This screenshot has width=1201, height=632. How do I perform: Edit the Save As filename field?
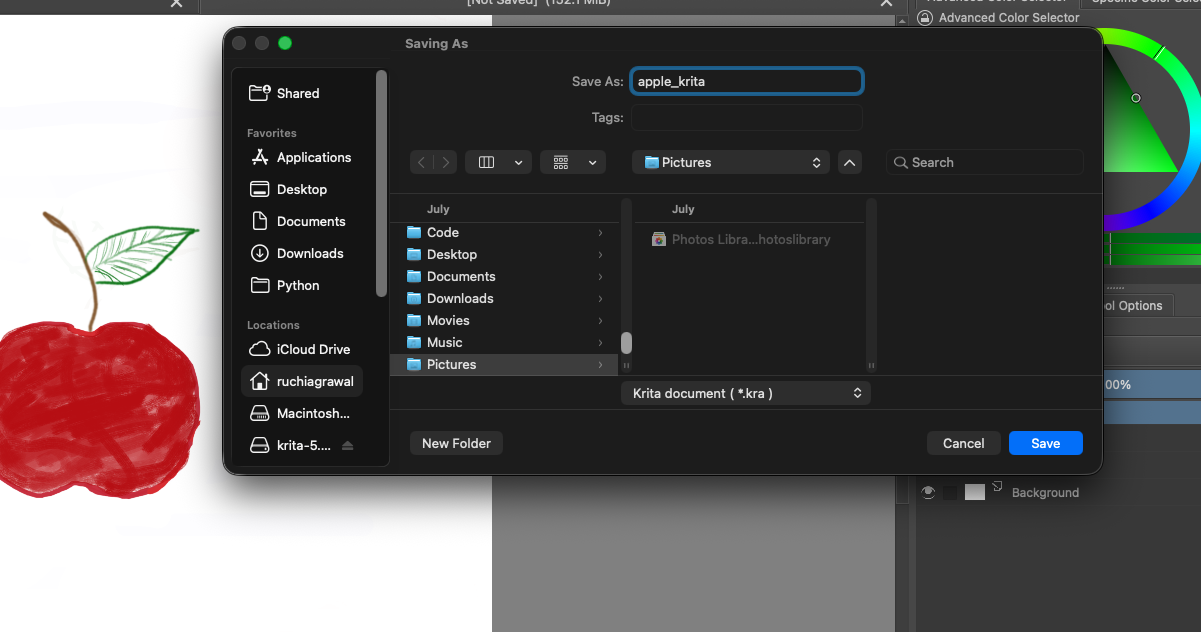(x=747, y=81)
